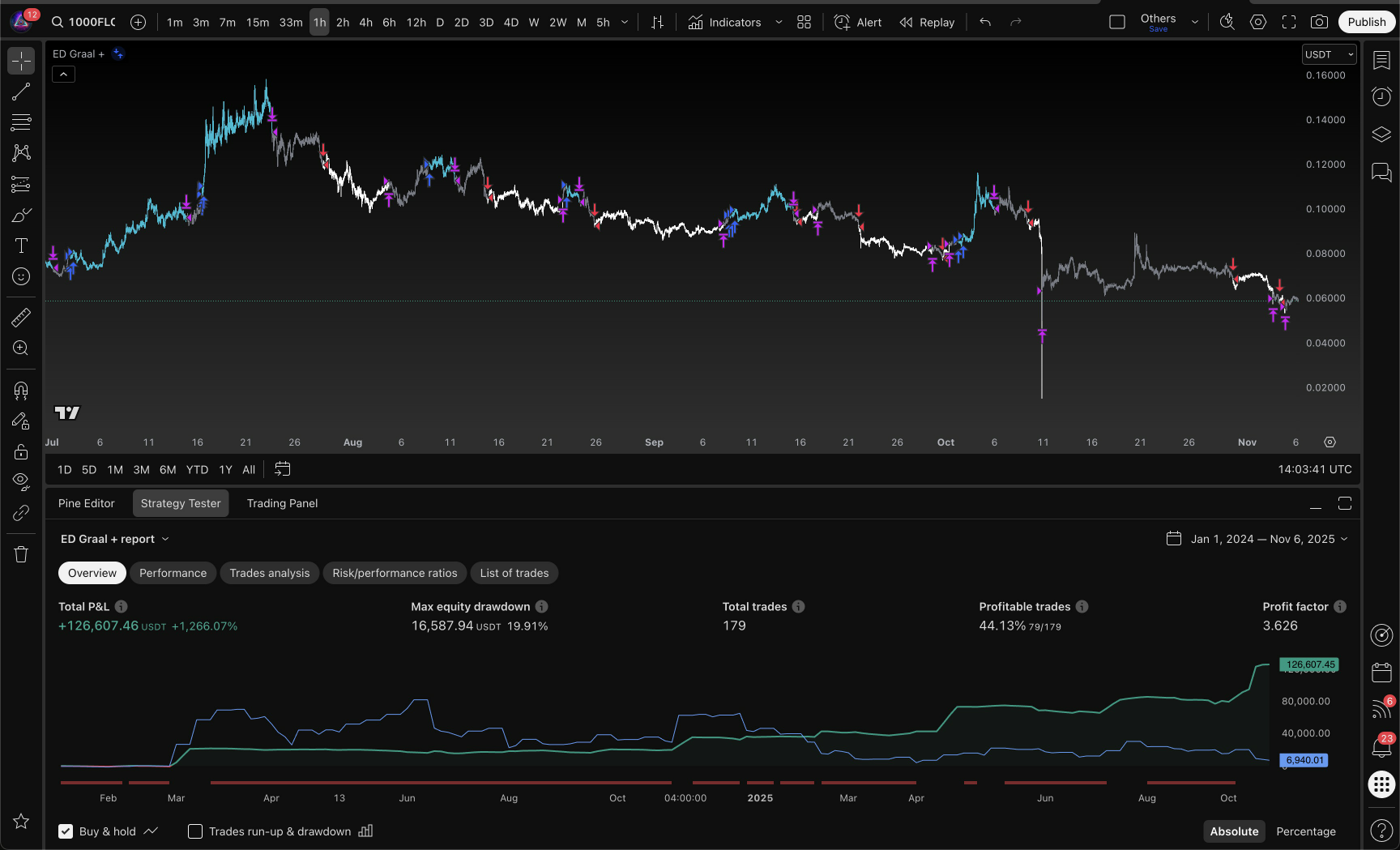Screen dimensions: 1400x850
Task: Toggle magnet mode for drawings
Action: point(21,391)
